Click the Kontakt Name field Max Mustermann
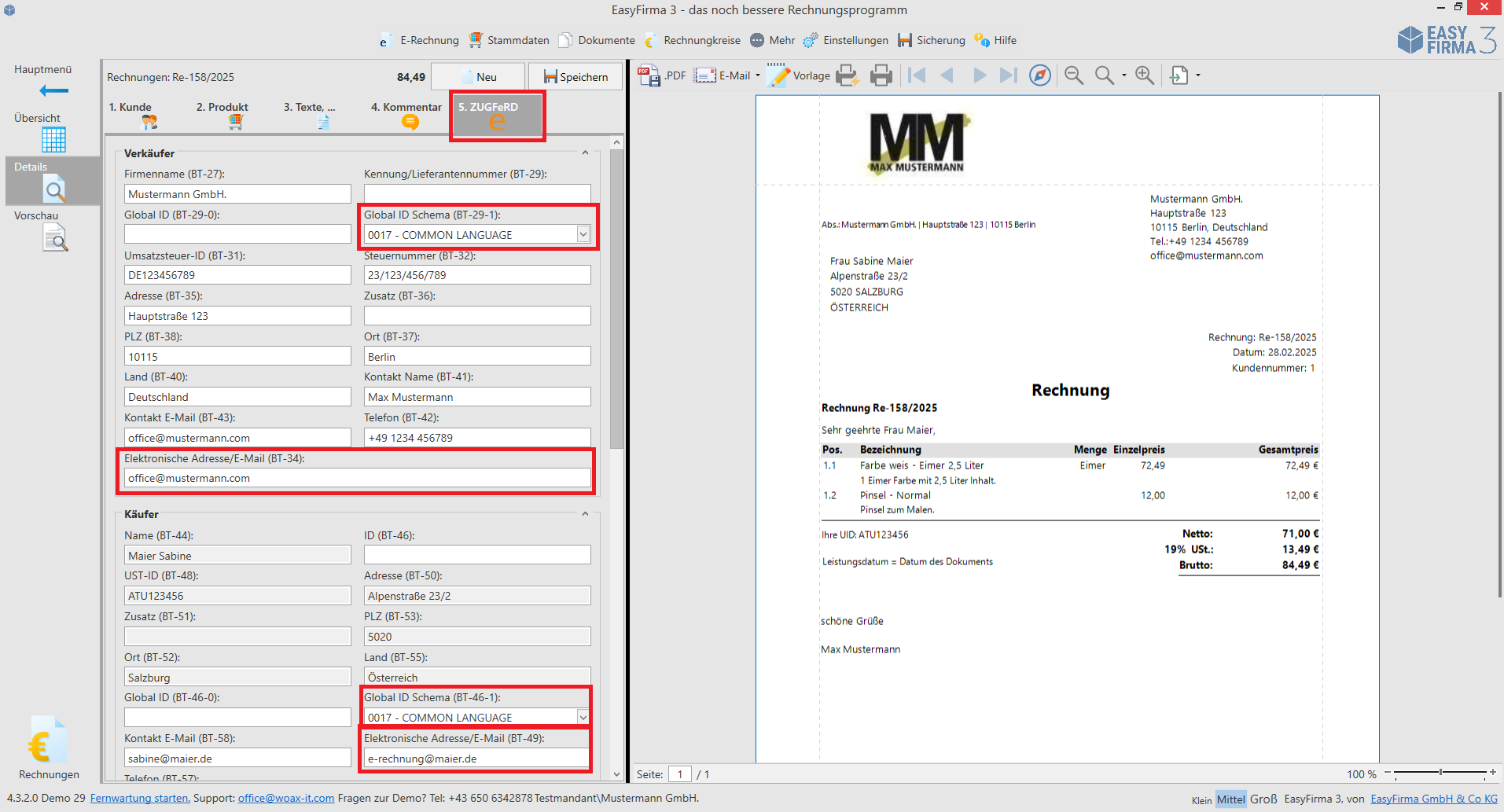 (477, 397)
